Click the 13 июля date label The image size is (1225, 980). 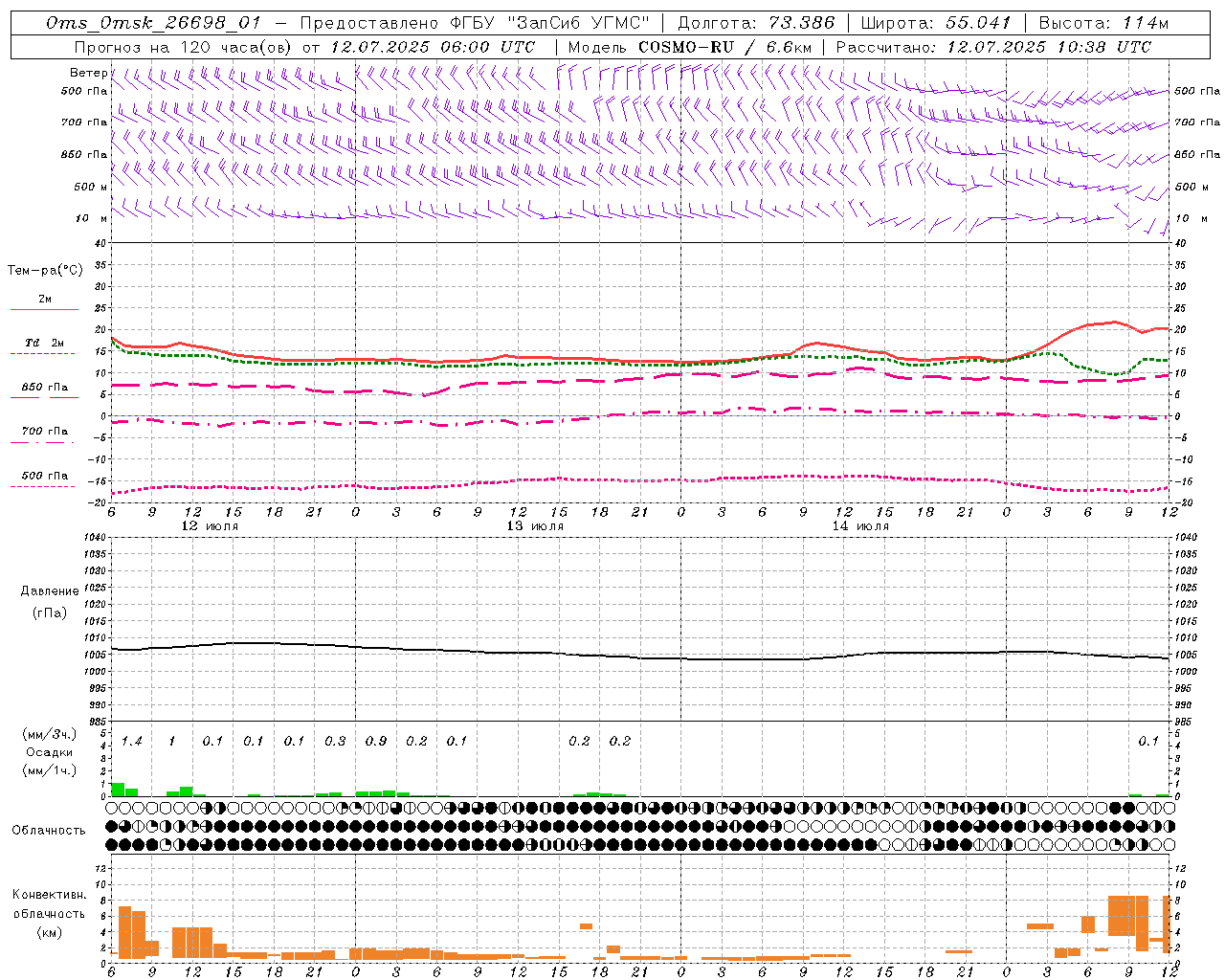535,526
